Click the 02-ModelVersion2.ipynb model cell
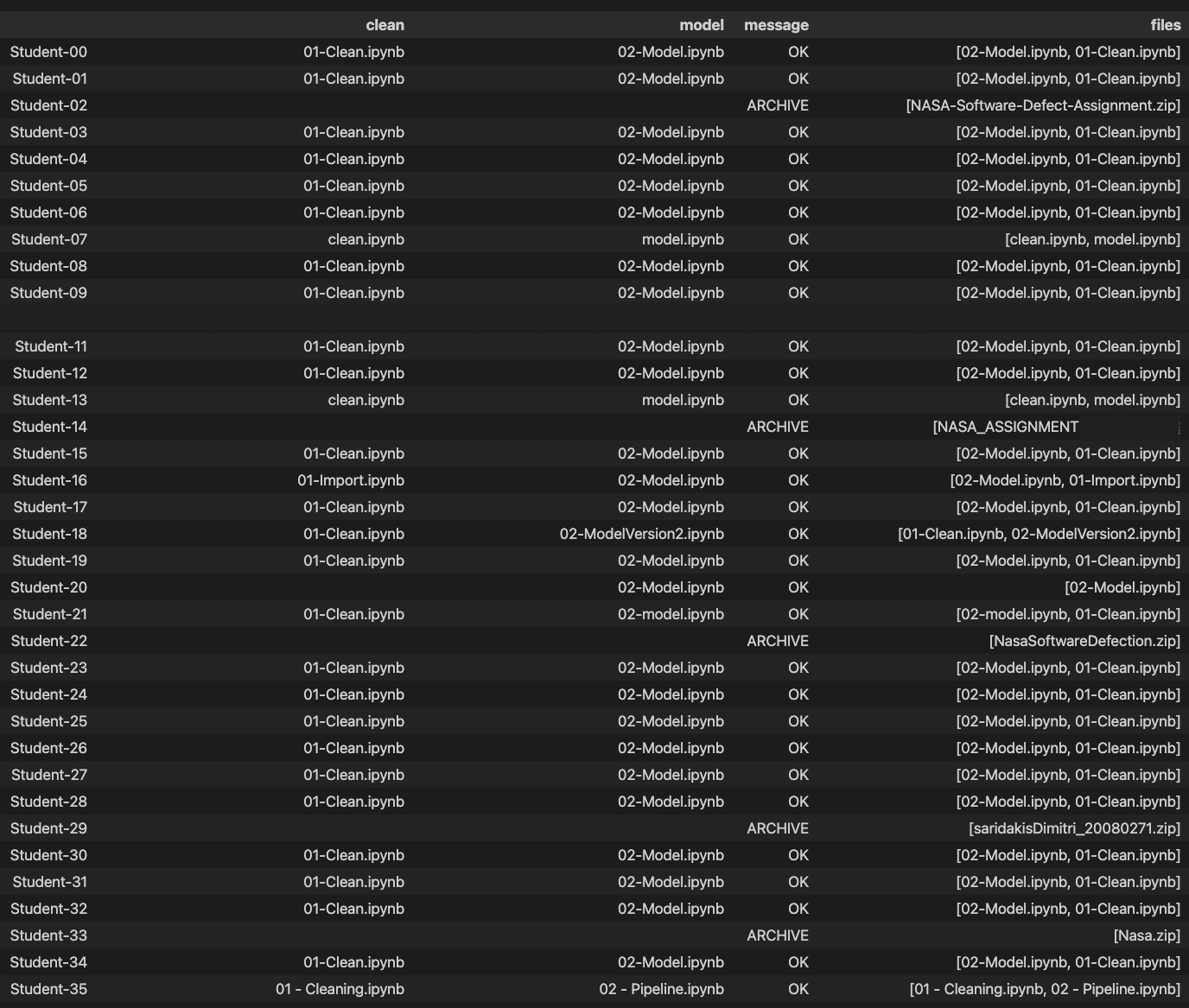The image size is (1189, 1008). 641,534
